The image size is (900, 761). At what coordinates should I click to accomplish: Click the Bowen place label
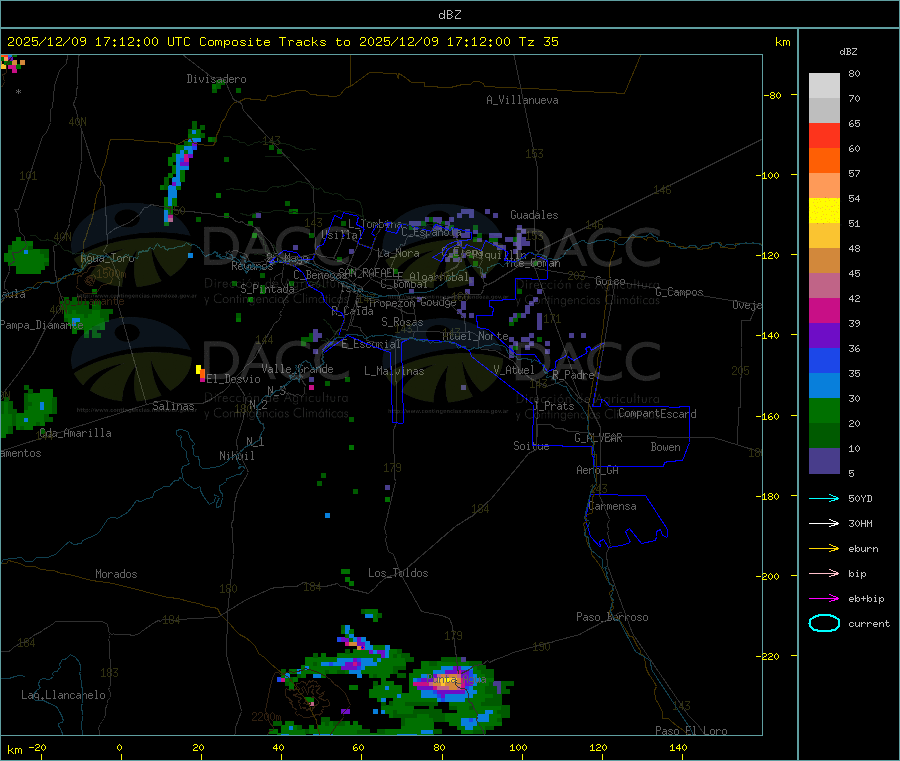click(x=665, y=447)
